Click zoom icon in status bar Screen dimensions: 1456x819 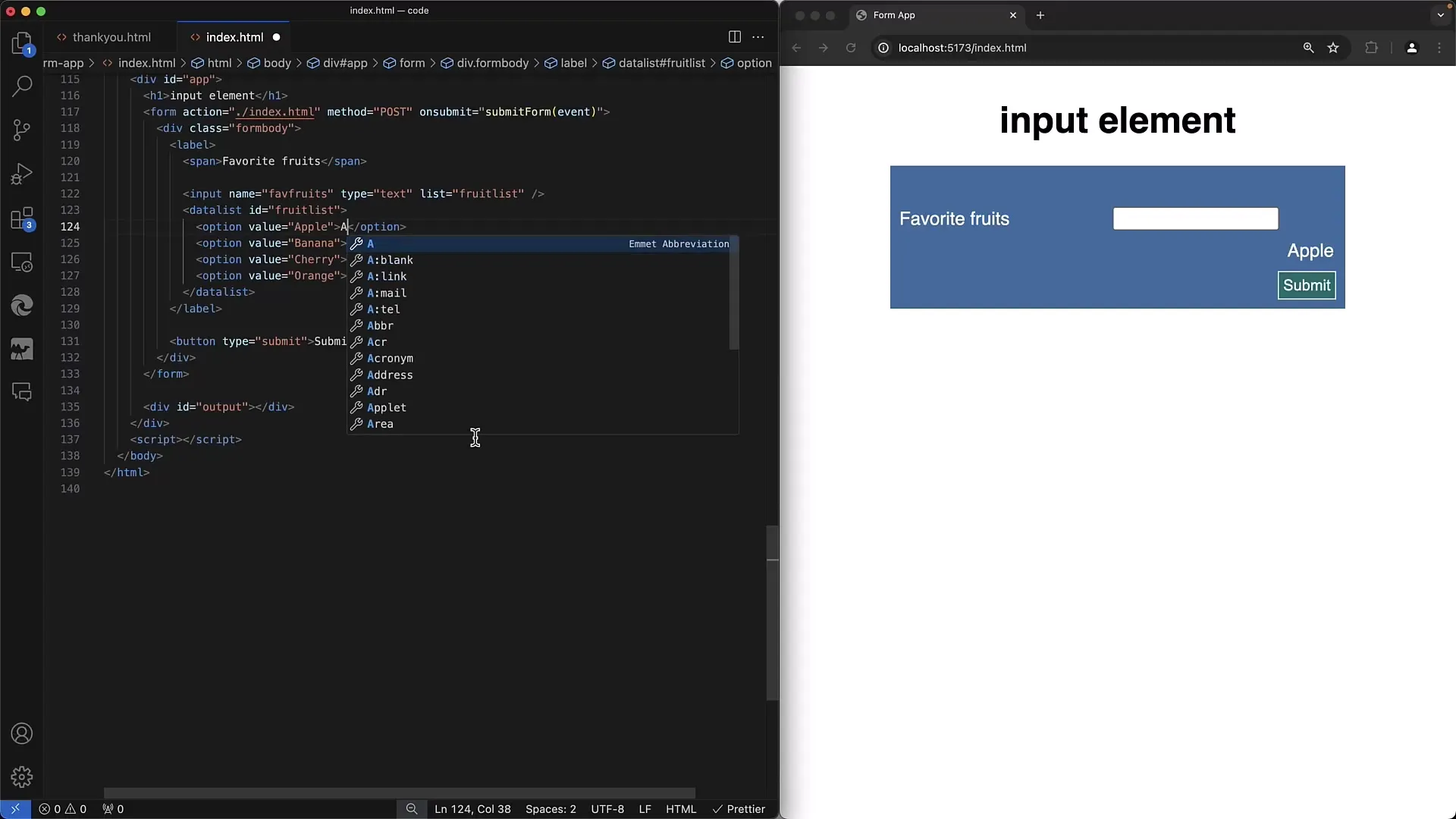pyautogui.click(x=412, y=809)
